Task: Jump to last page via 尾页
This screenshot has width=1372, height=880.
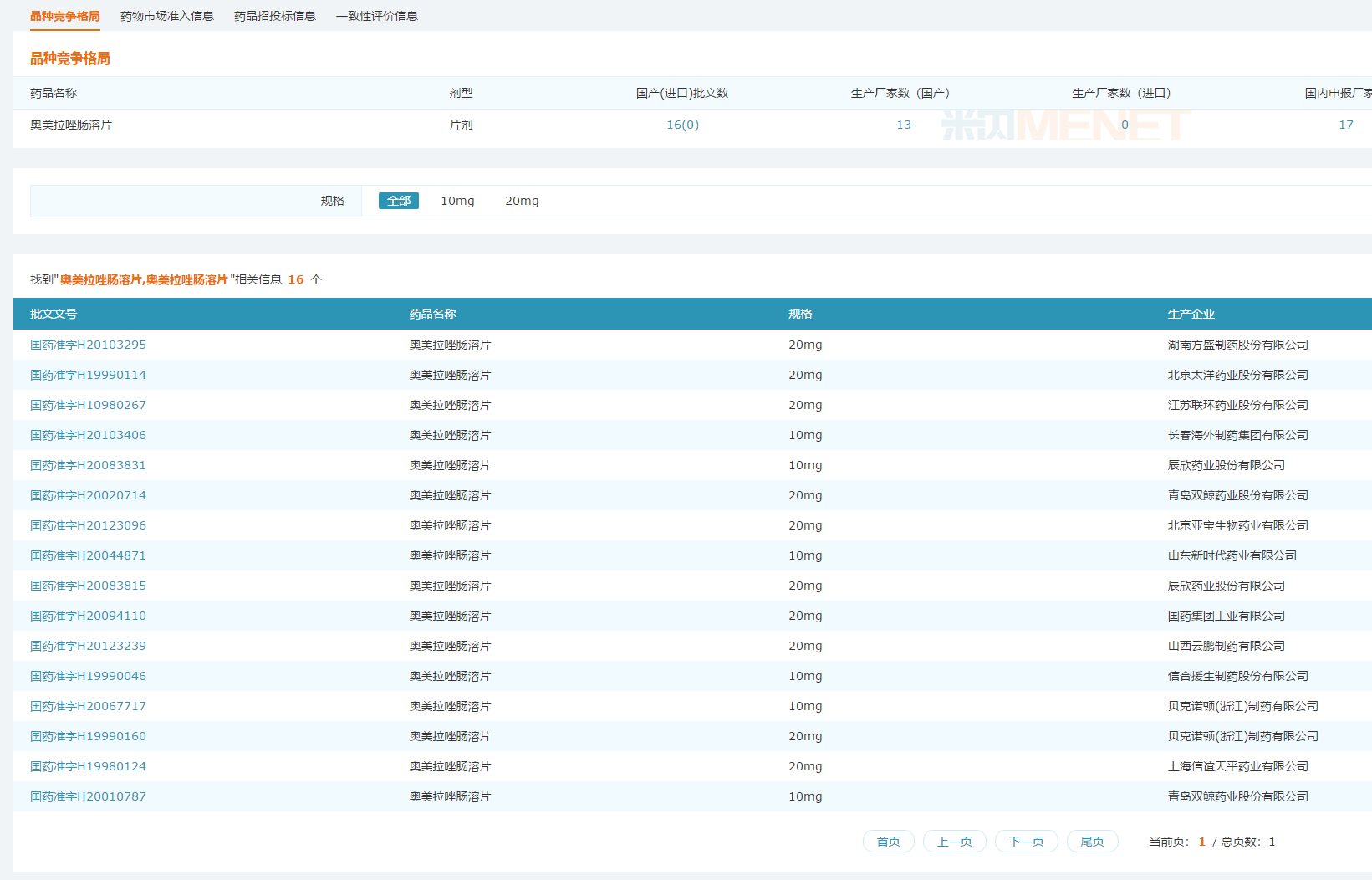Action: 1092,842
